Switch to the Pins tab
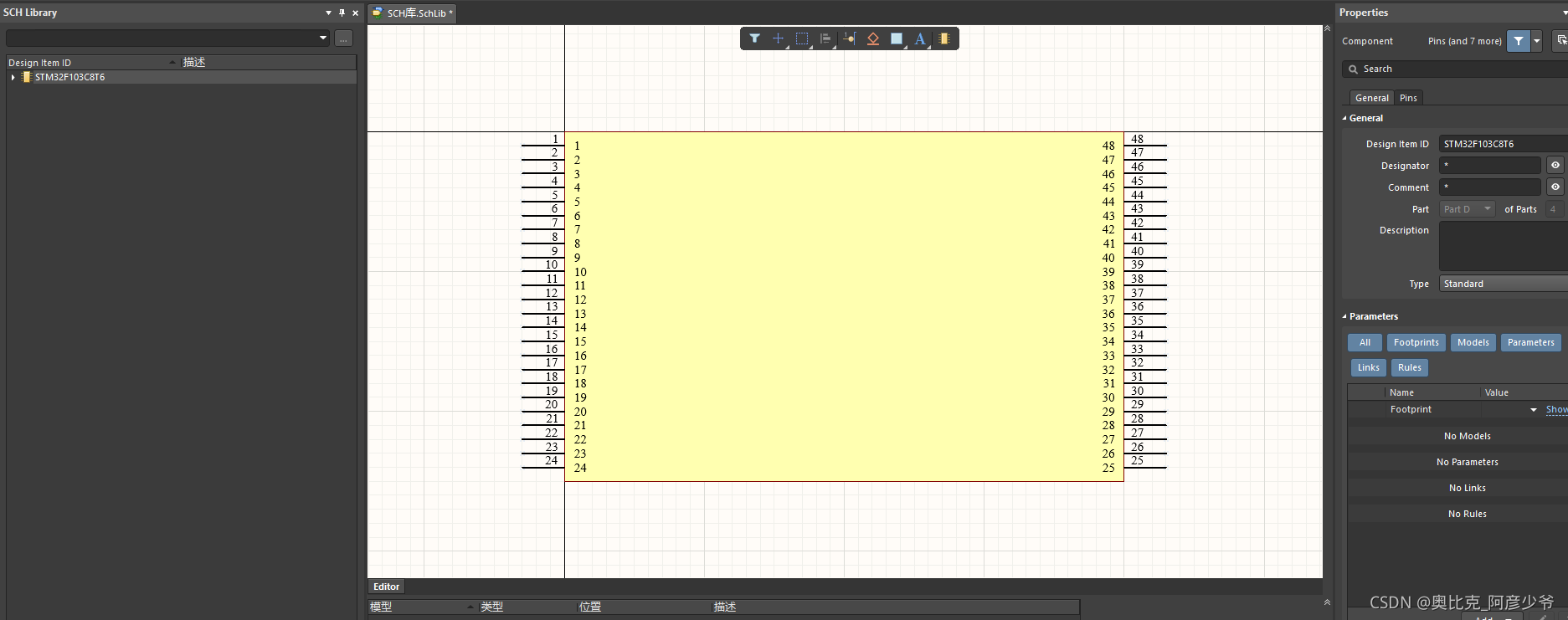 pos(1408,98)
